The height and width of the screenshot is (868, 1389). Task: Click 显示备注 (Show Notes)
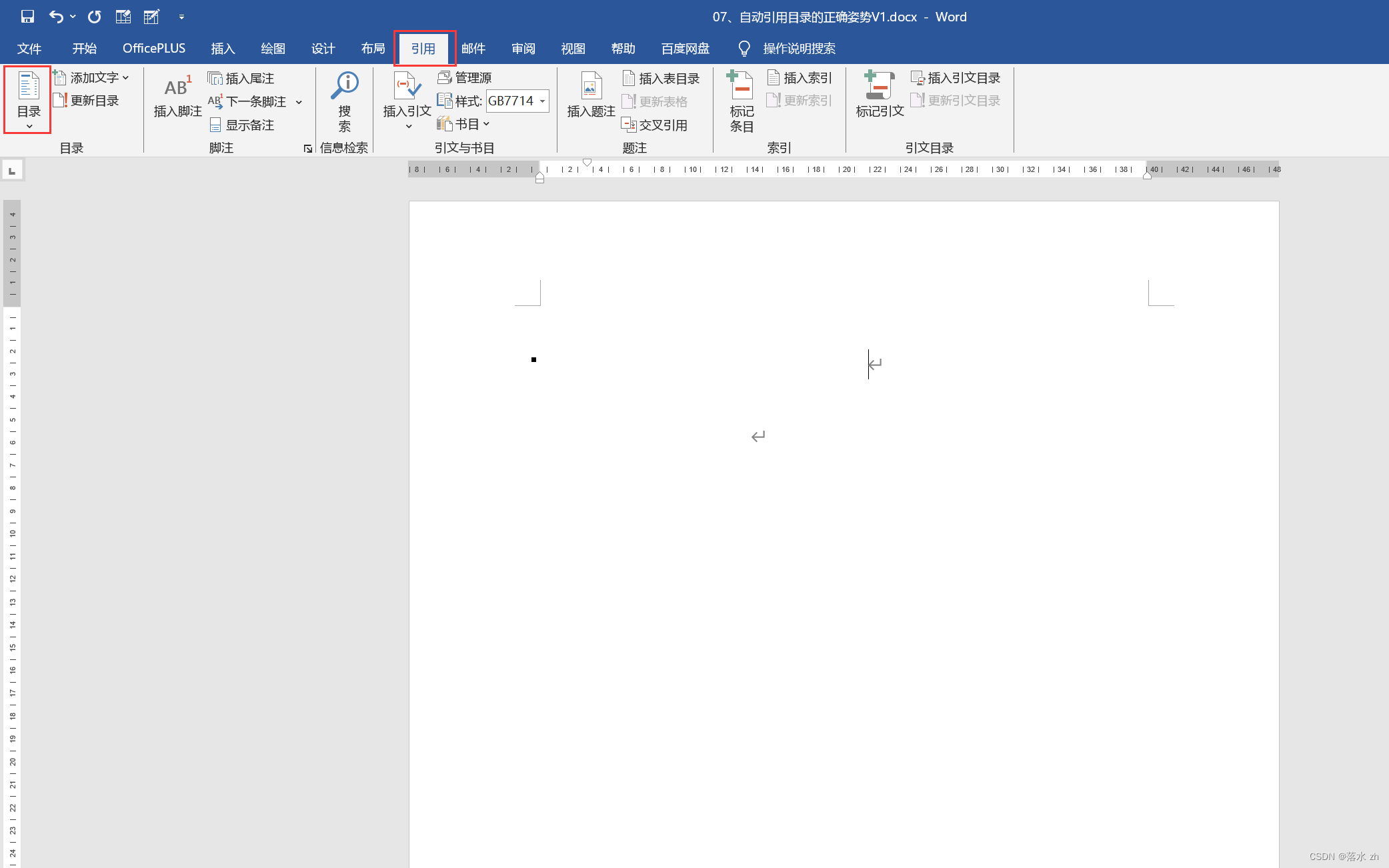(242, 125)
